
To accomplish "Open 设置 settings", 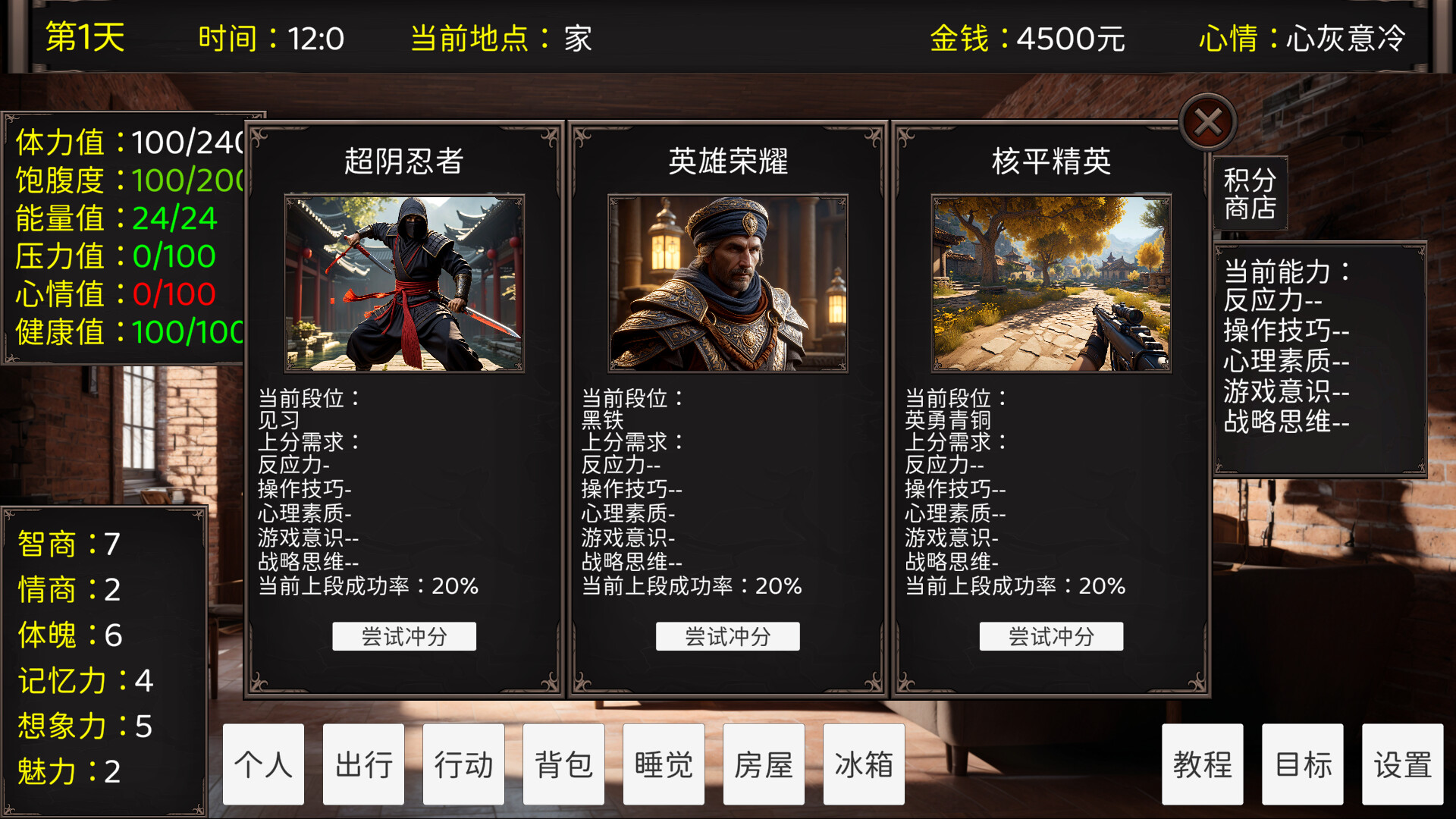I will (1403, 764).
